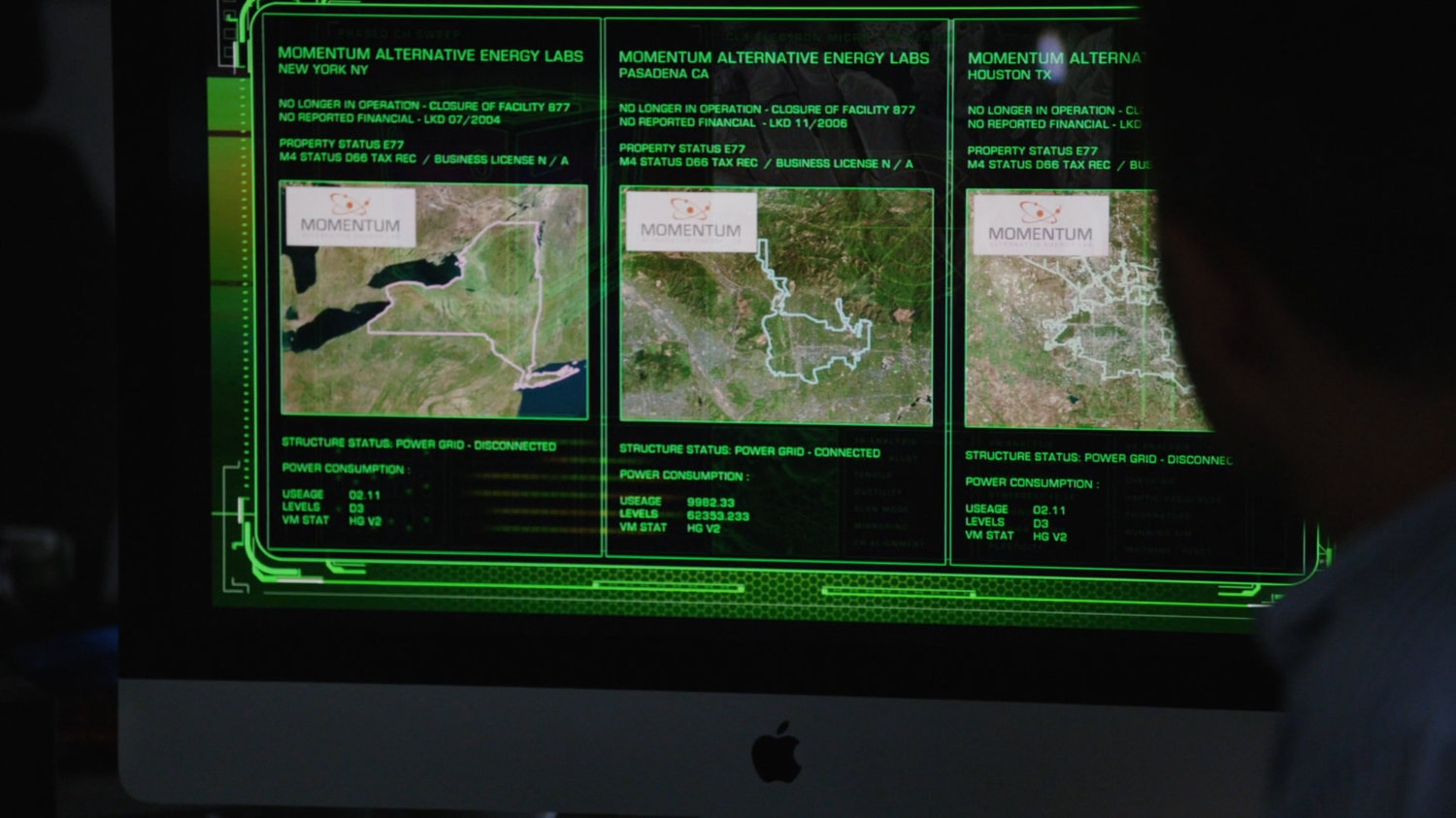
Task: Click the Momentum logo in New York panel
Action: 350,216
